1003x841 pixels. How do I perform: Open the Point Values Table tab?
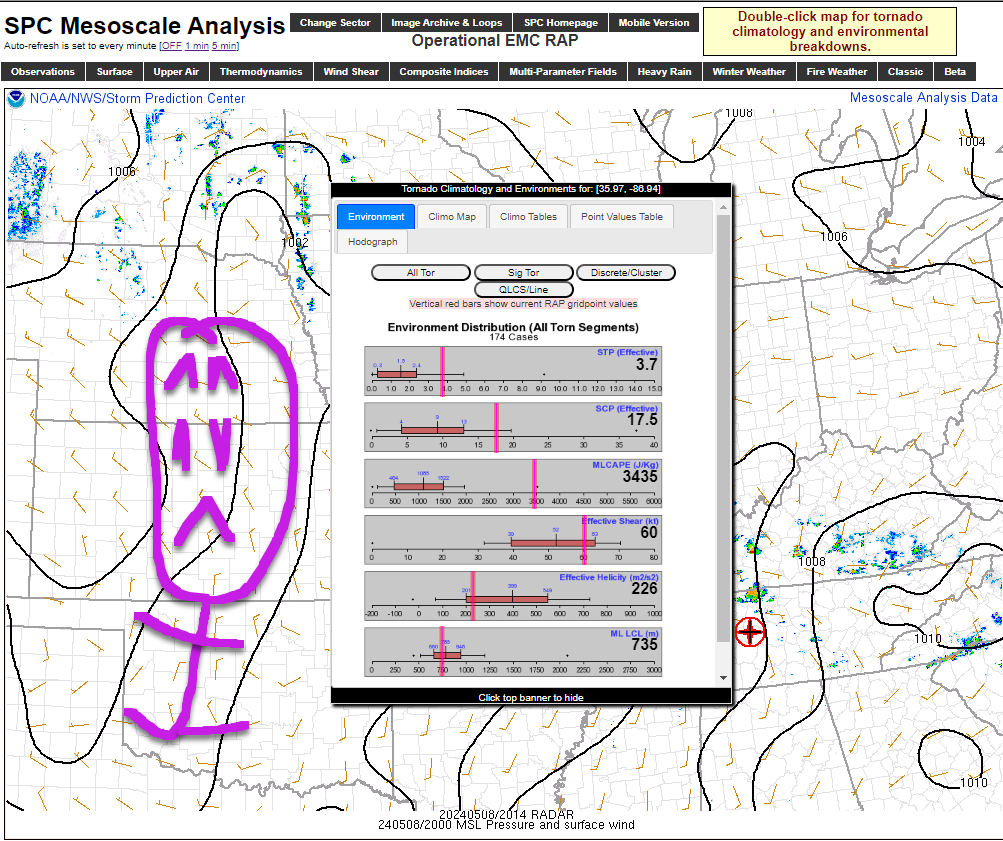click(622, 217)
